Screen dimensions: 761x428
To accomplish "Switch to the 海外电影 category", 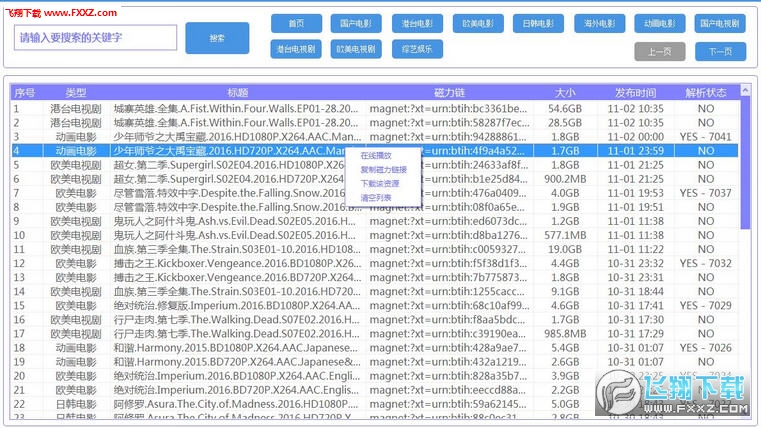I will 599,23.
